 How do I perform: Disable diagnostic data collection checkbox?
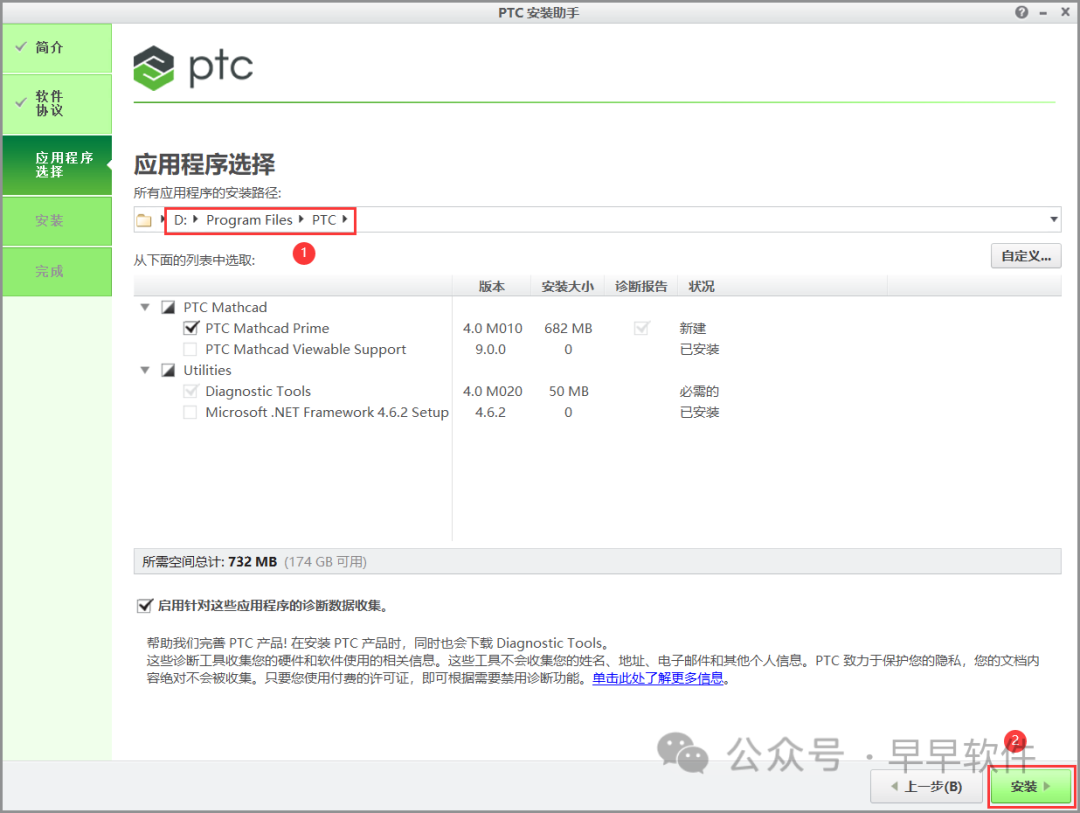point(144,606)
